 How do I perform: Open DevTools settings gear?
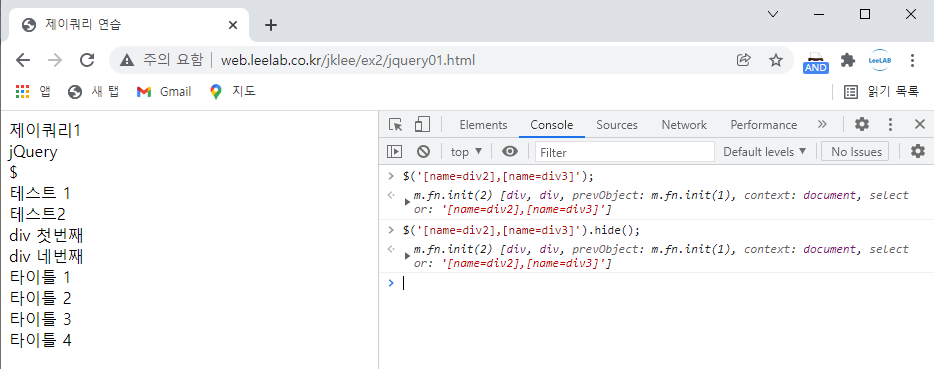pos(861,125)
